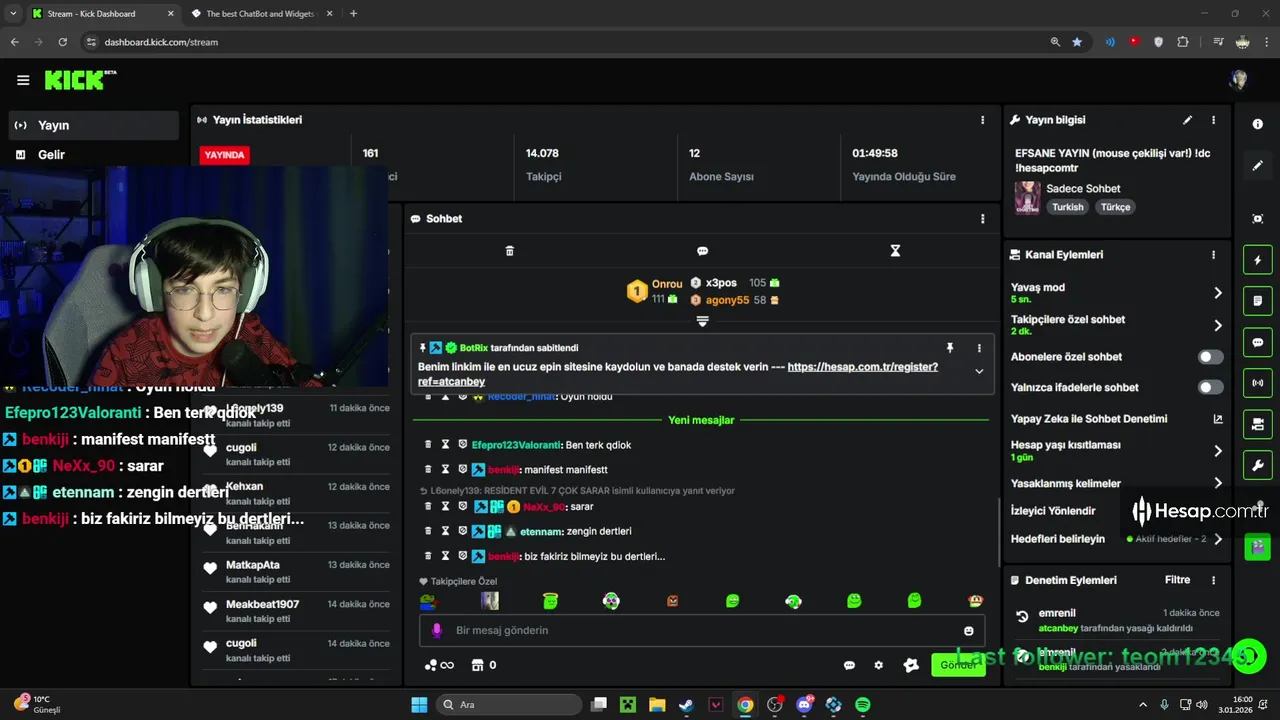Open Denetim Eylemleri three-dot menu

pos(1213,580)
